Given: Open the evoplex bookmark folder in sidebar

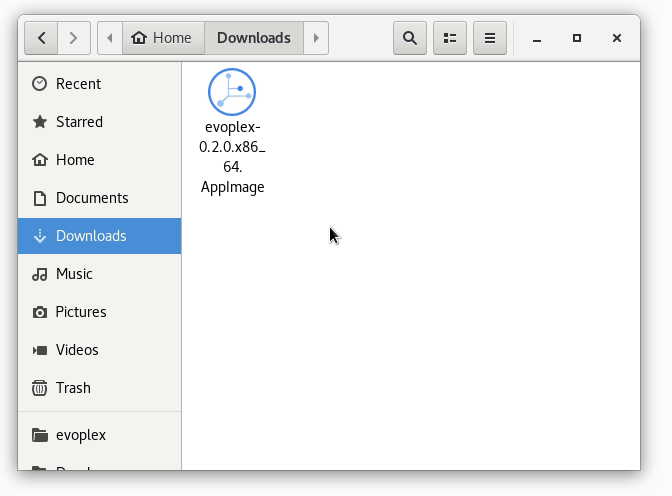Looking at the screenshot, I should (99, 435).
